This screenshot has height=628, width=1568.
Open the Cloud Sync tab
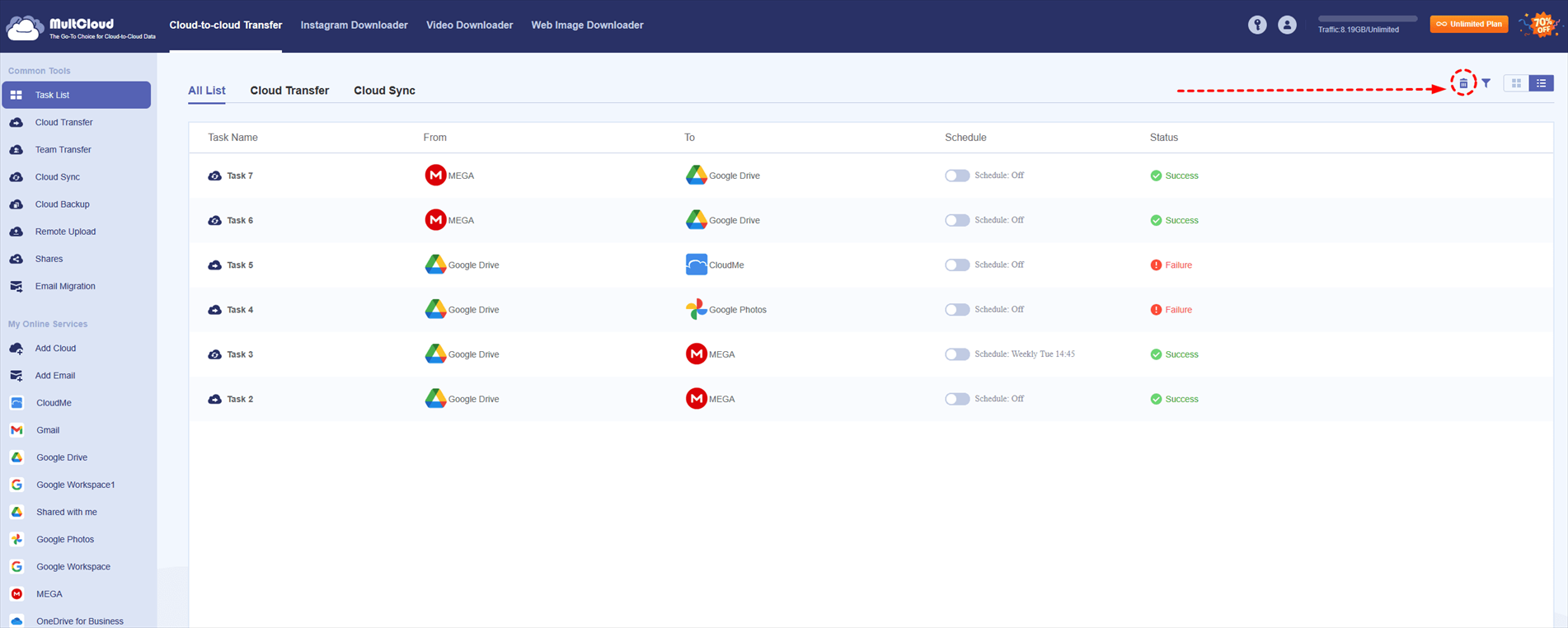[x=384, y=91]
